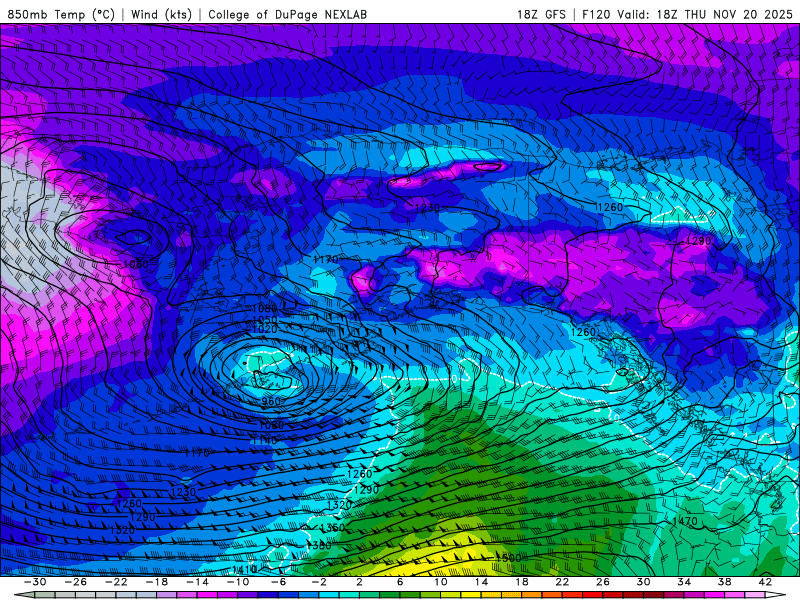Viewport: 800px width, 600px height.
Task: Click the 18 value on the temperature scale
Action: coord(522,582)
